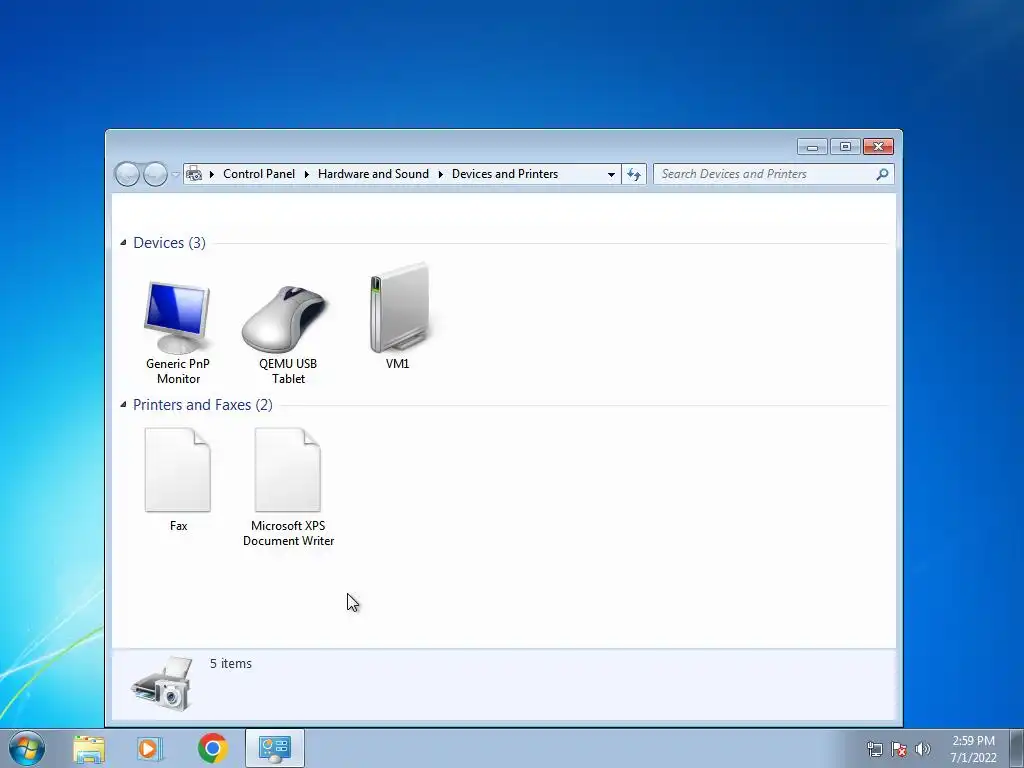Click the 5 items status text
The image size is (1024, 768).
point(231,664)
